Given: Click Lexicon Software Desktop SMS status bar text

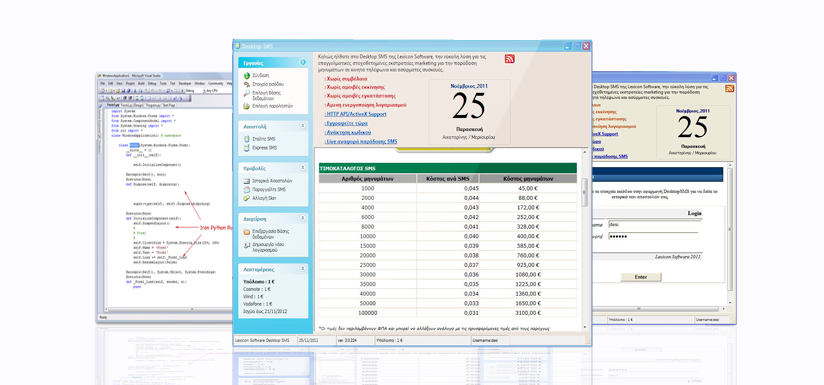Looking at the screenshot, I should [263, 340].
